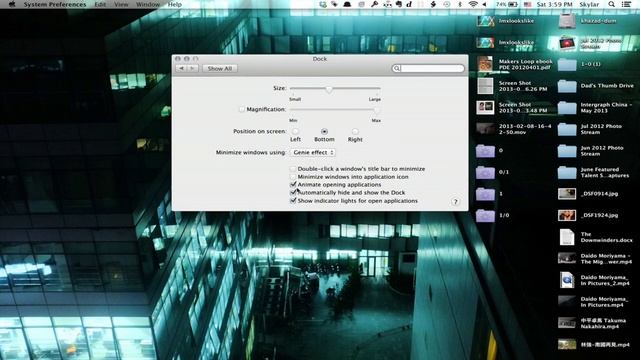Select the Takuma Nakahira.mp4 file

pos(567,324)
